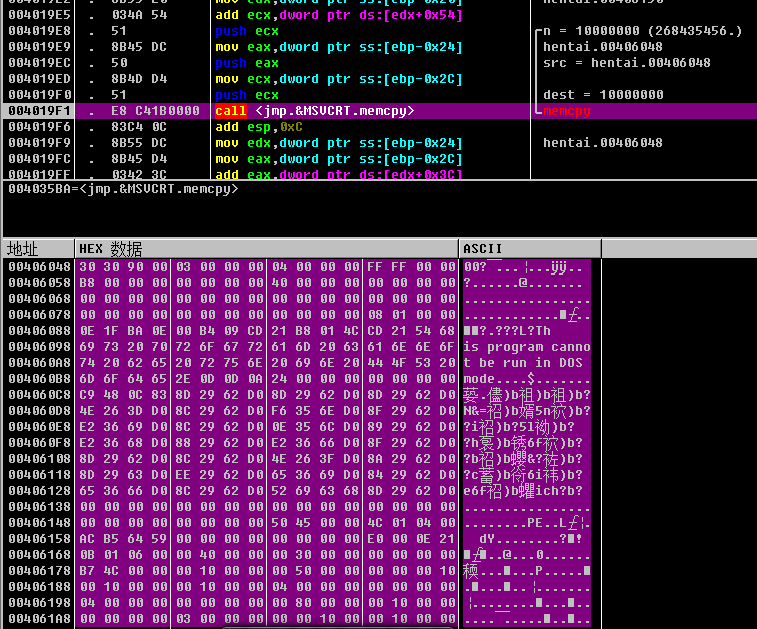Select dump row at address 004061A8

pos(39,619)
